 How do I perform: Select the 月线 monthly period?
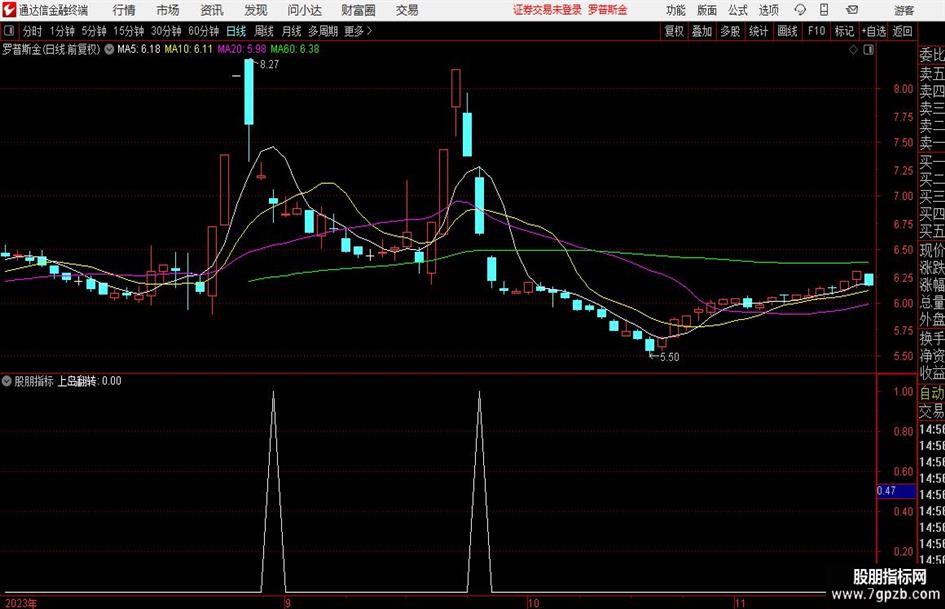291,31
